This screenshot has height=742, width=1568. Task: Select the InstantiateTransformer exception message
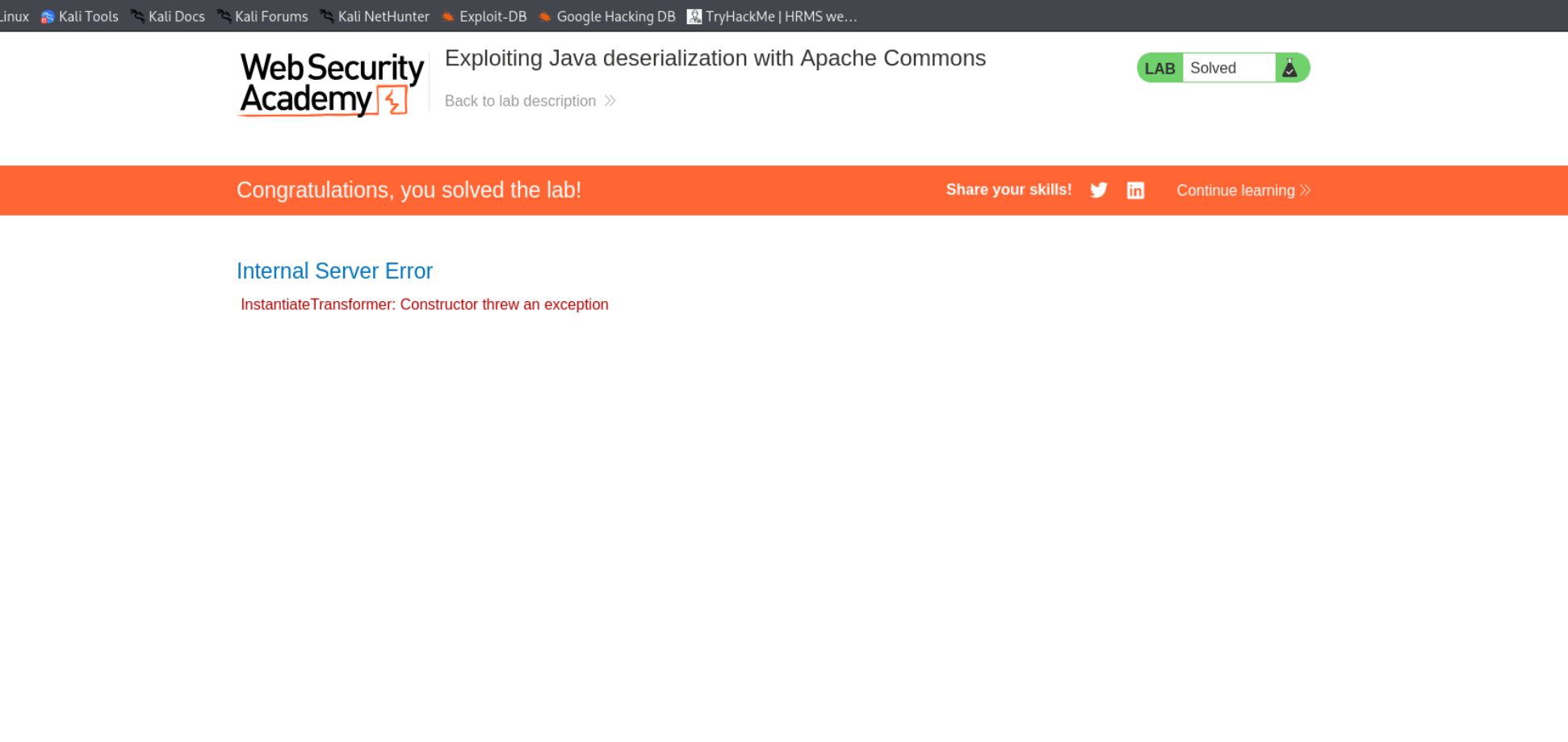425,304
